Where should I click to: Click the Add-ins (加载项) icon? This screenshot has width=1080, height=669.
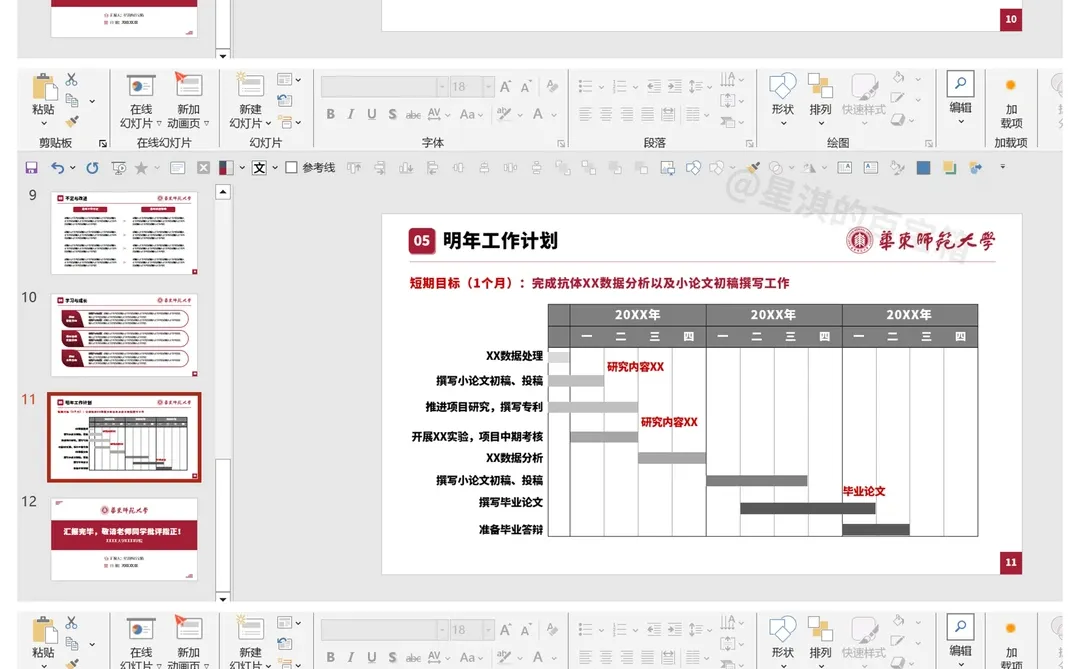coord(1011,97)
